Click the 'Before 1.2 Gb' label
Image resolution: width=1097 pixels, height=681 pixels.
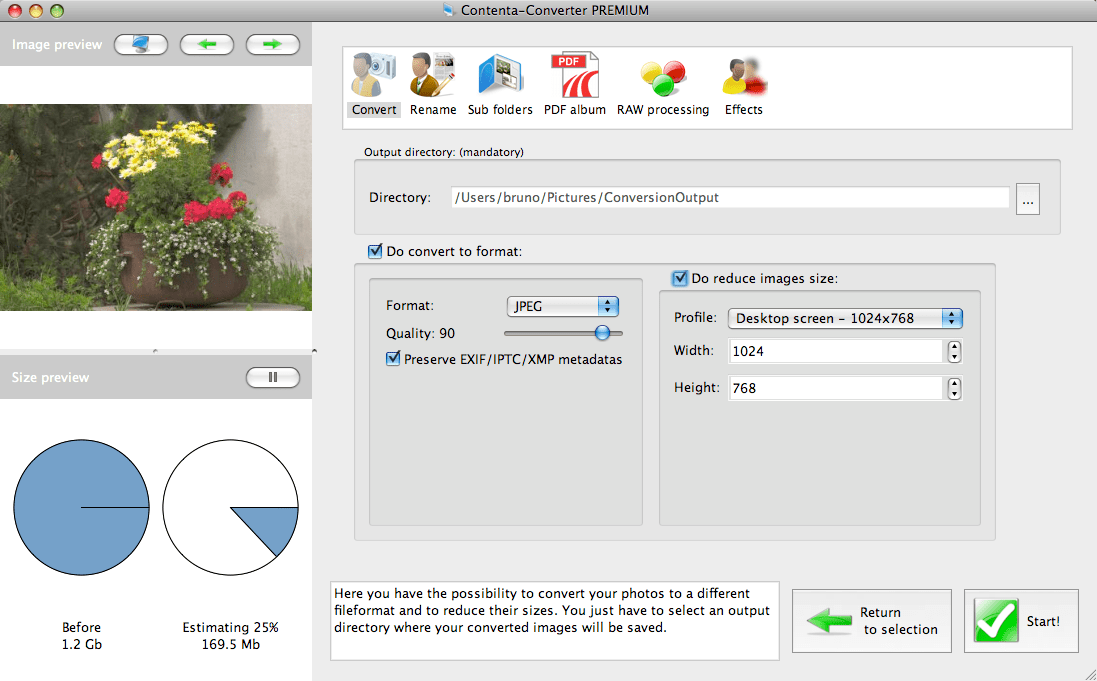81,636
